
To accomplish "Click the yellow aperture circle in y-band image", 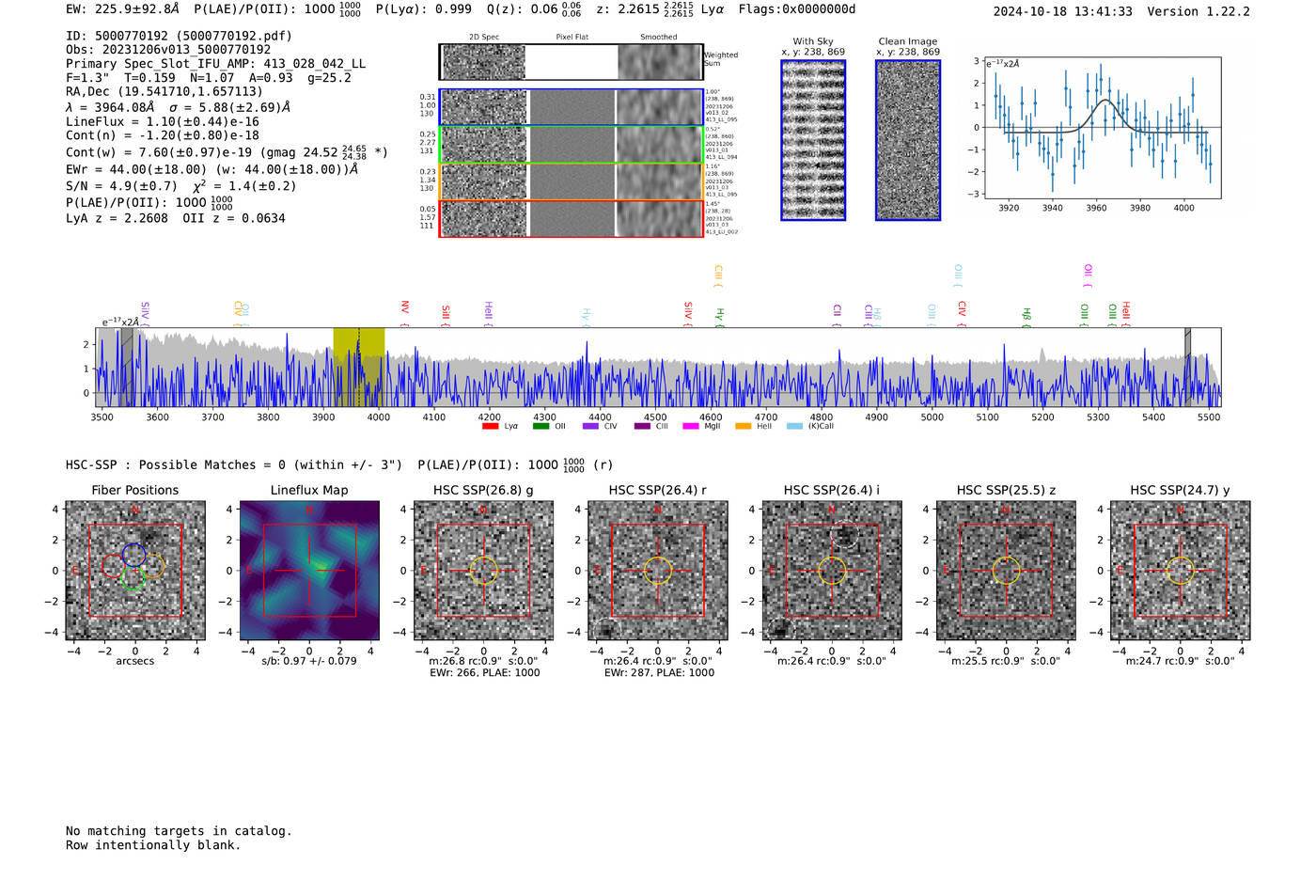I will (x=1181, y=571).
